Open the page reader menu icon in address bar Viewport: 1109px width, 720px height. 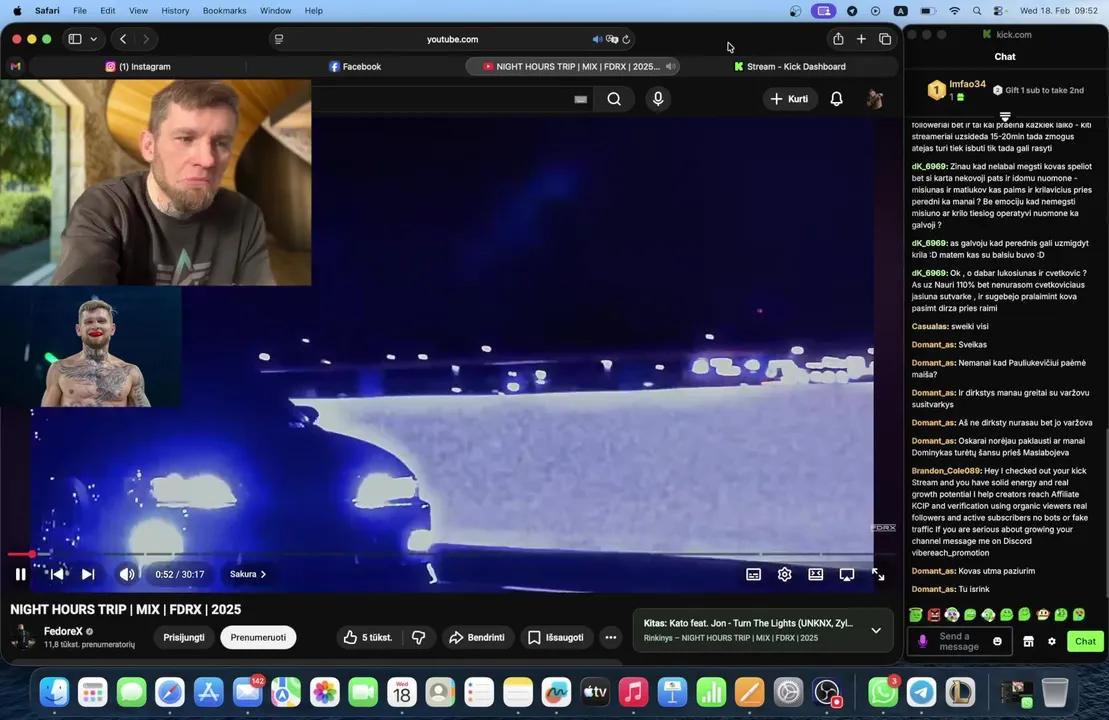pyautogui.click(x=279, y=39)
